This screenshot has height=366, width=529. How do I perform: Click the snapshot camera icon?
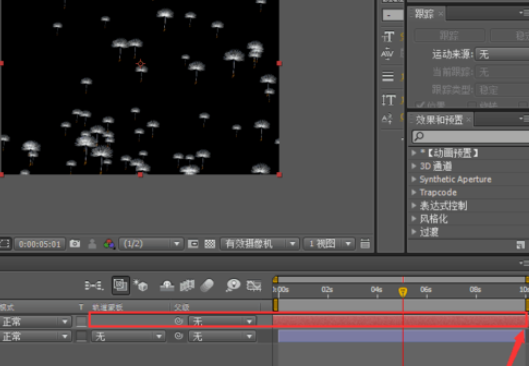click(x=75, y=244)
